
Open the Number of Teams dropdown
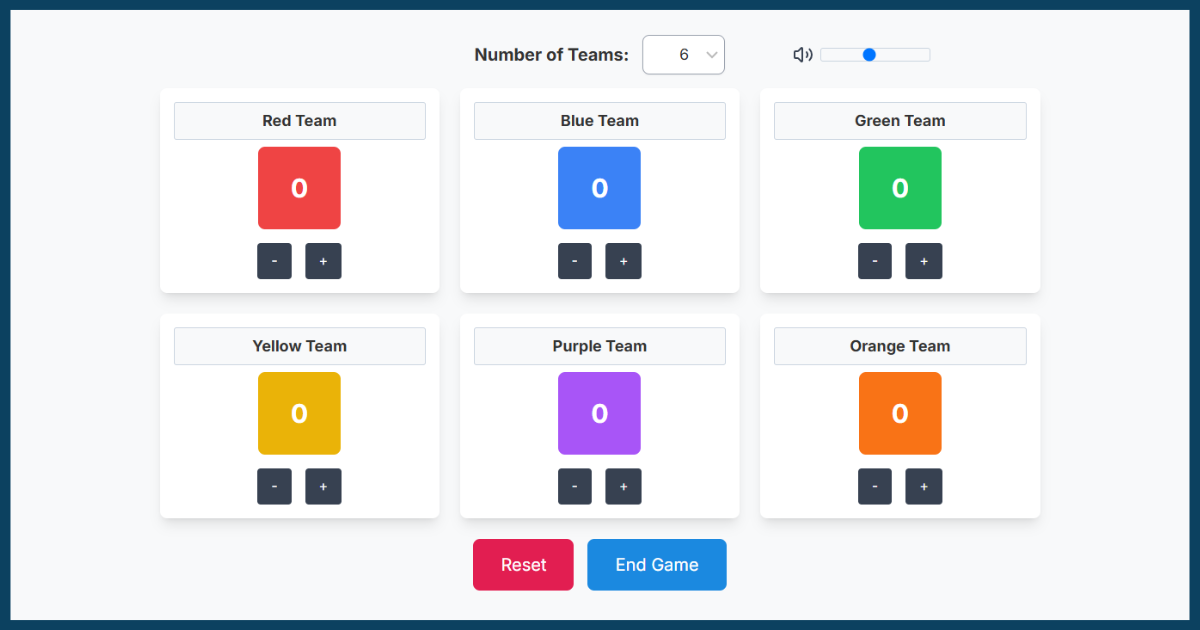(683, 55)
